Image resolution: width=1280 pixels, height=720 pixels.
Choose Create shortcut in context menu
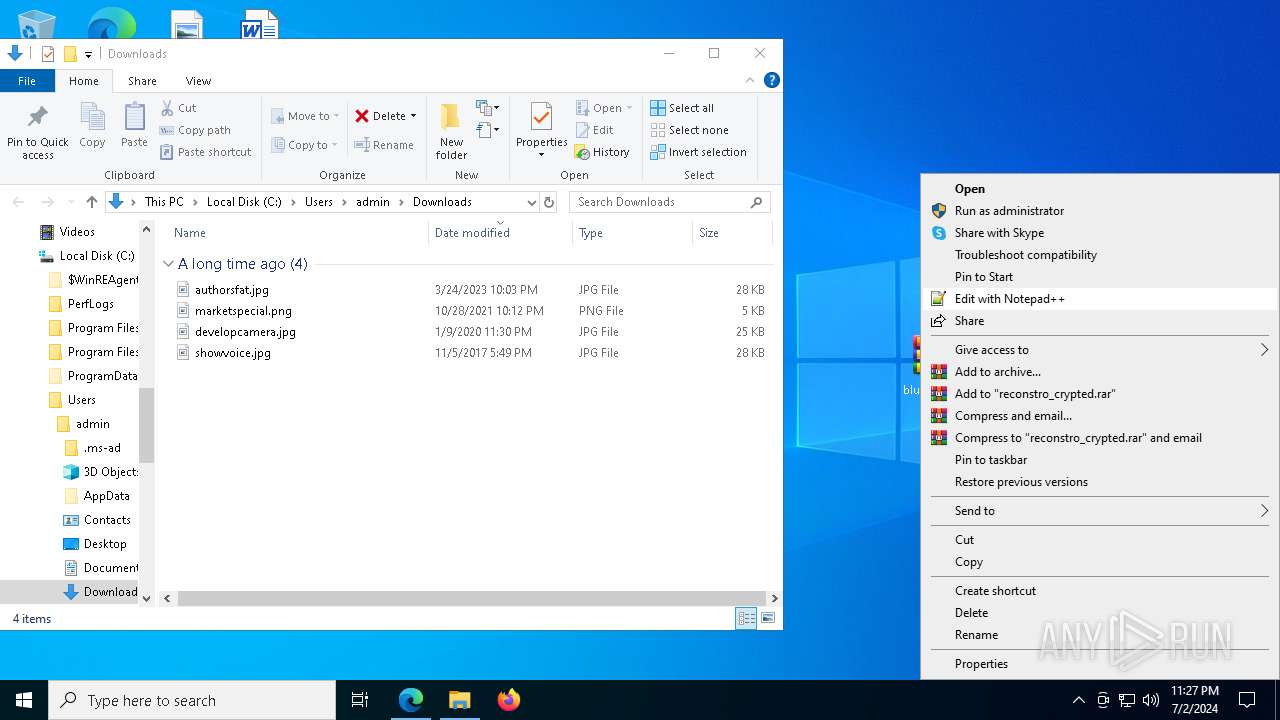(1099, 591)
